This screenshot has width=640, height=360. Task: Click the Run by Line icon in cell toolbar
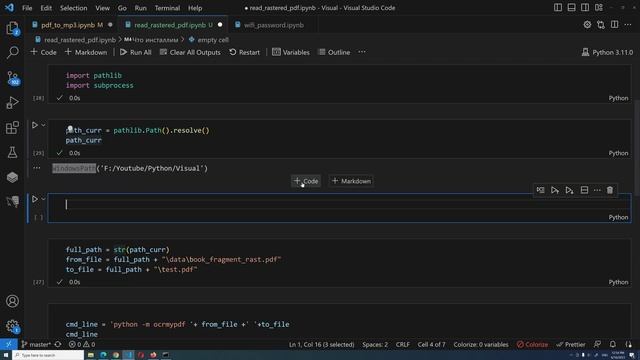(x=540, y=190)
